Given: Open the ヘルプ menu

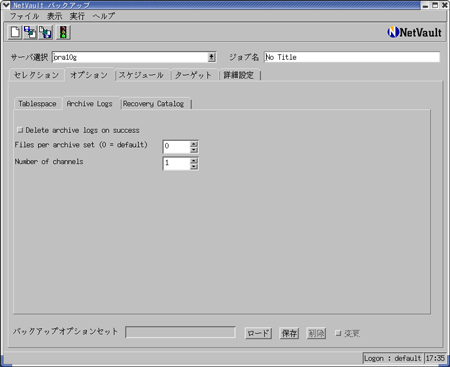Looking at the screenshot, I should click(104, 16).
